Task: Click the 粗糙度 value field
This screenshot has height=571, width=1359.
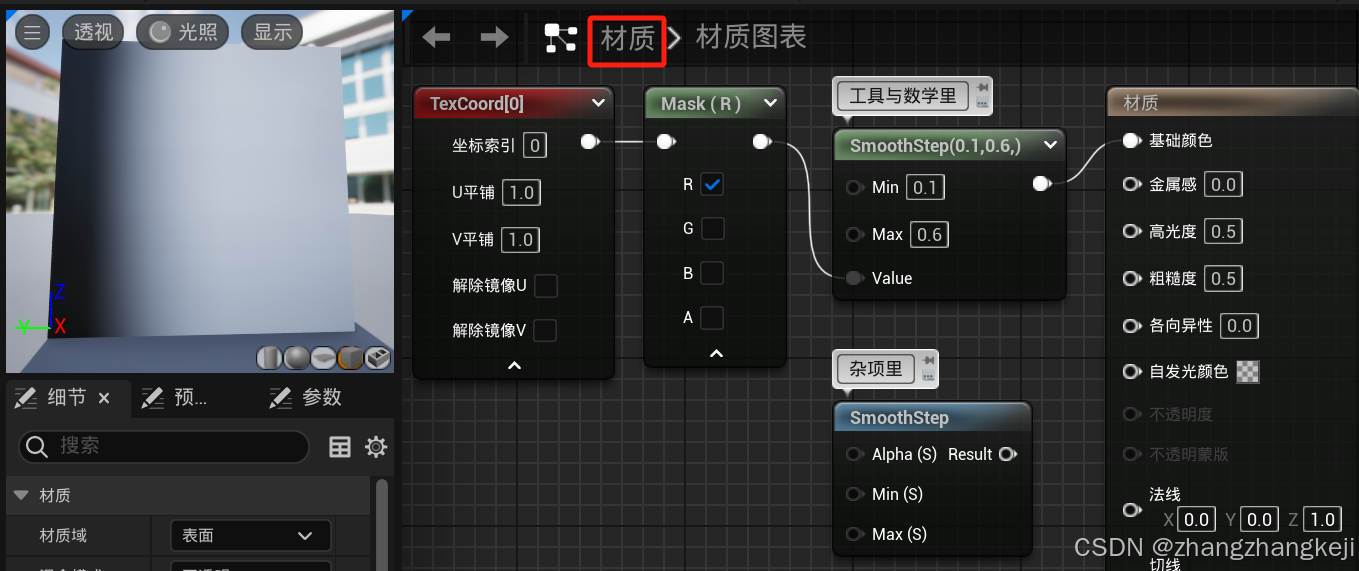Action: click(x=1223, y=279)
